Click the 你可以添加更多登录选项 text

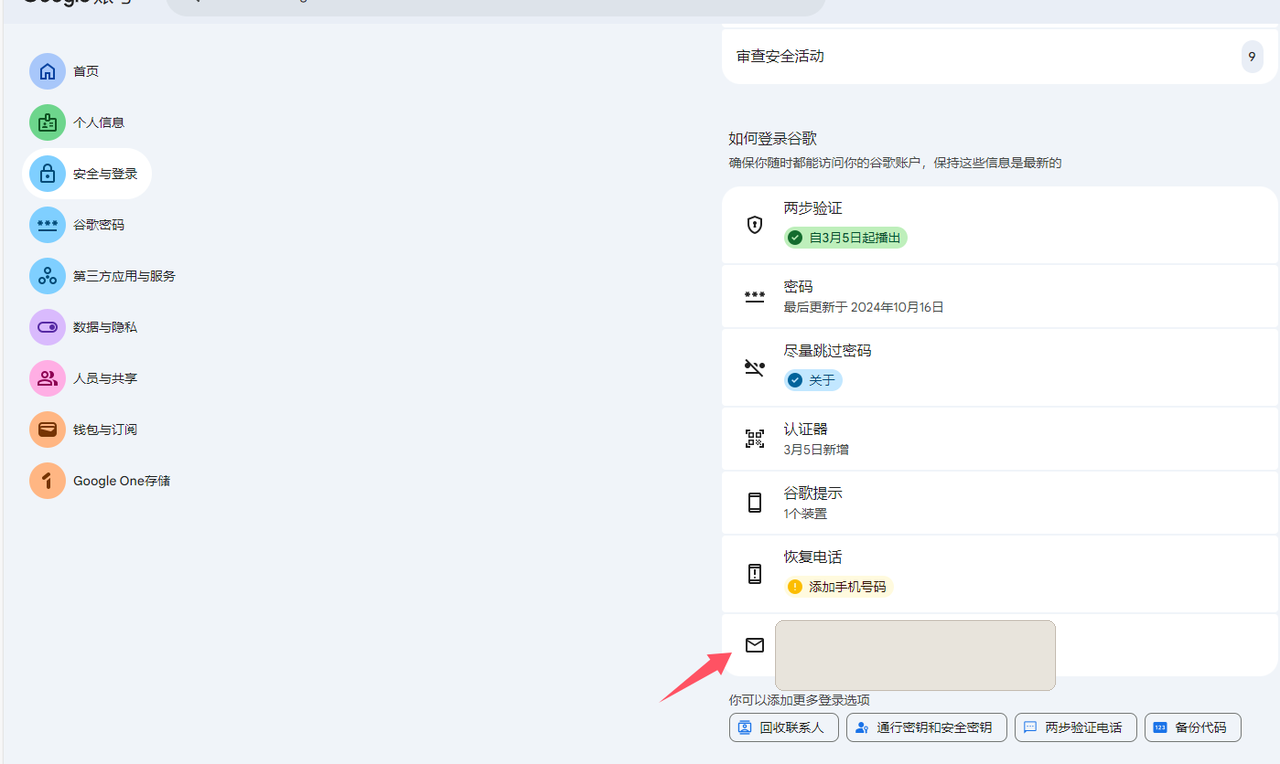[799, 700]
